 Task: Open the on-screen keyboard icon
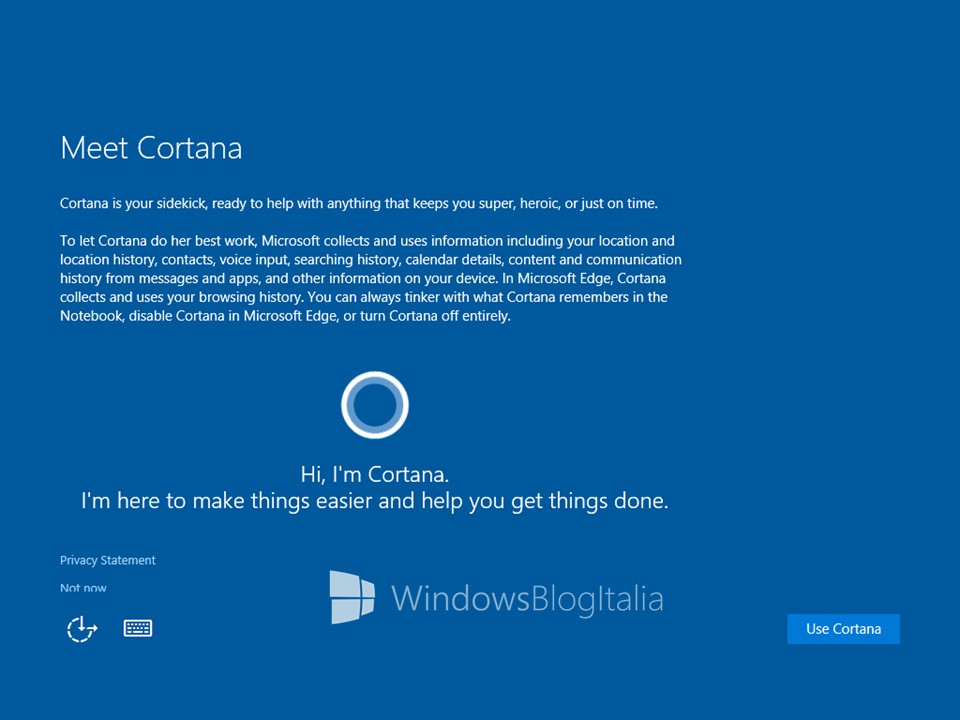[138, 628]
